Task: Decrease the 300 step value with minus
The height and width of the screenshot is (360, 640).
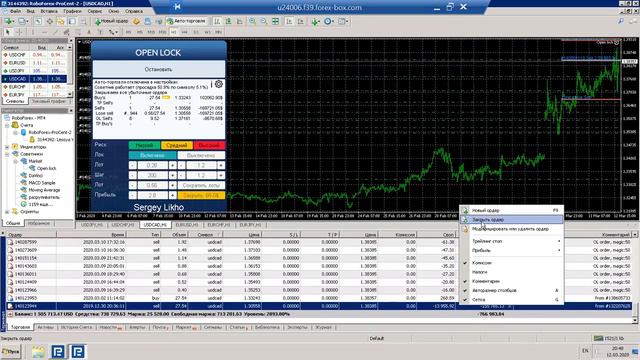Action: point(133,175)
